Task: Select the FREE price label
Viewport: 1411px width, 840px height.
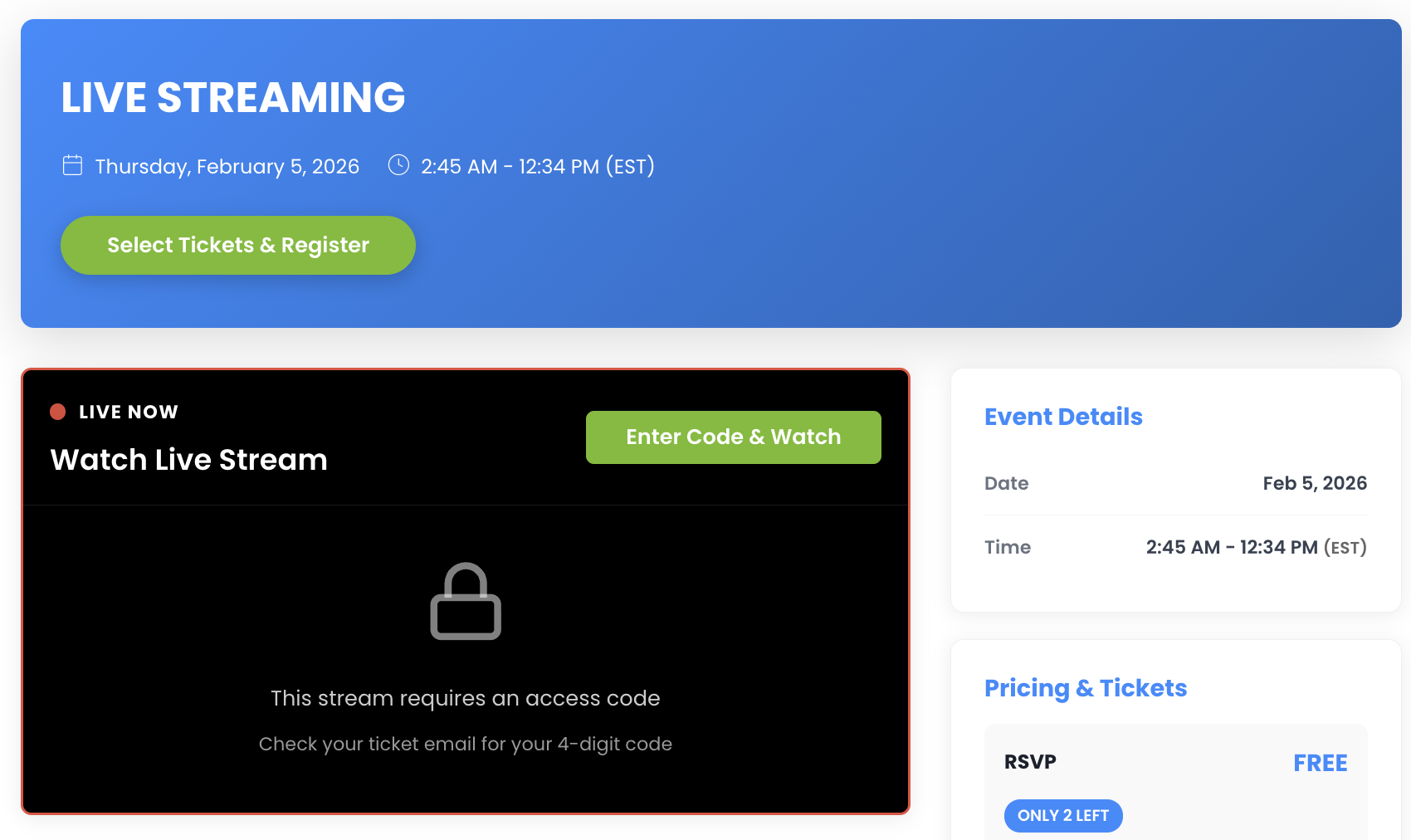Action: [x=1320, y=763]
